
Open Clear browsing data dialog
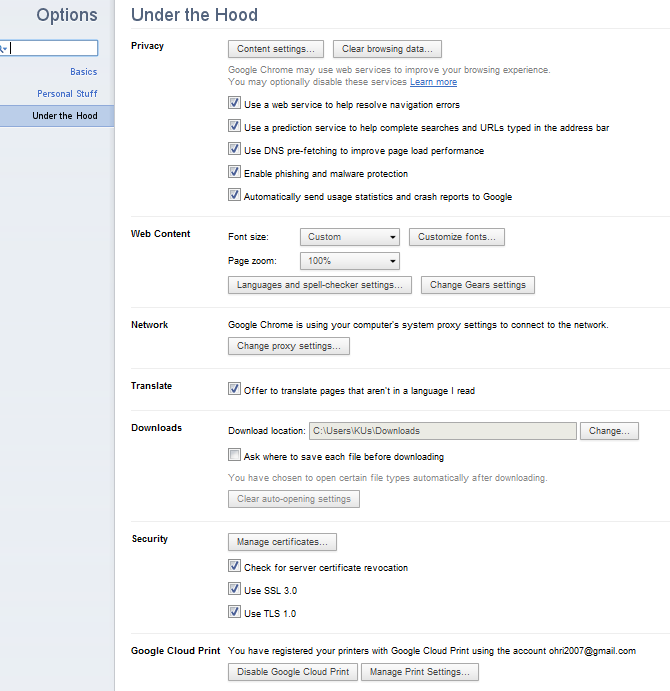pyautogui.click(x=386, y=48)
